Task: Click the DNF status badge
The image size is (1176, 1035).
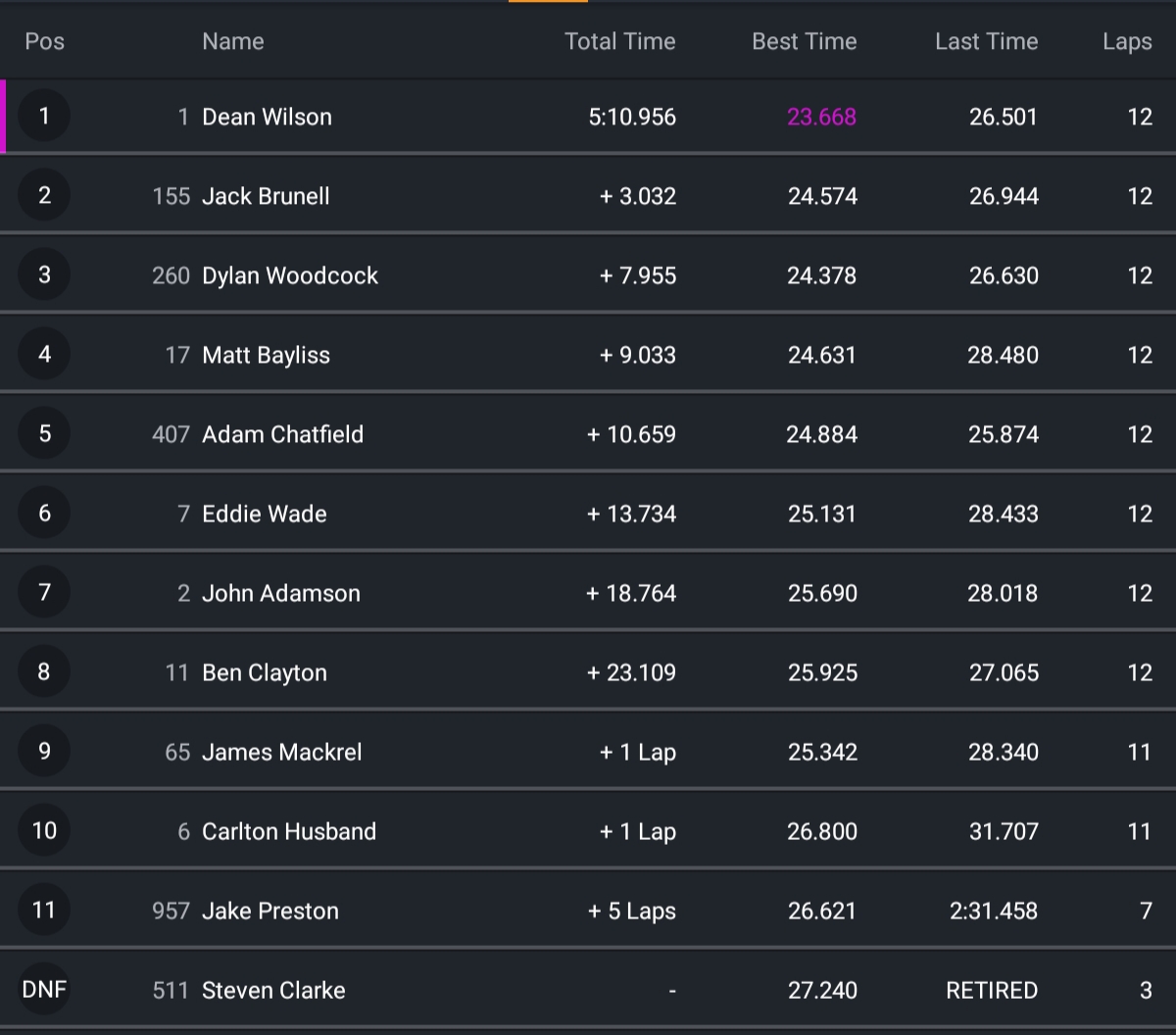Action: 44,990
